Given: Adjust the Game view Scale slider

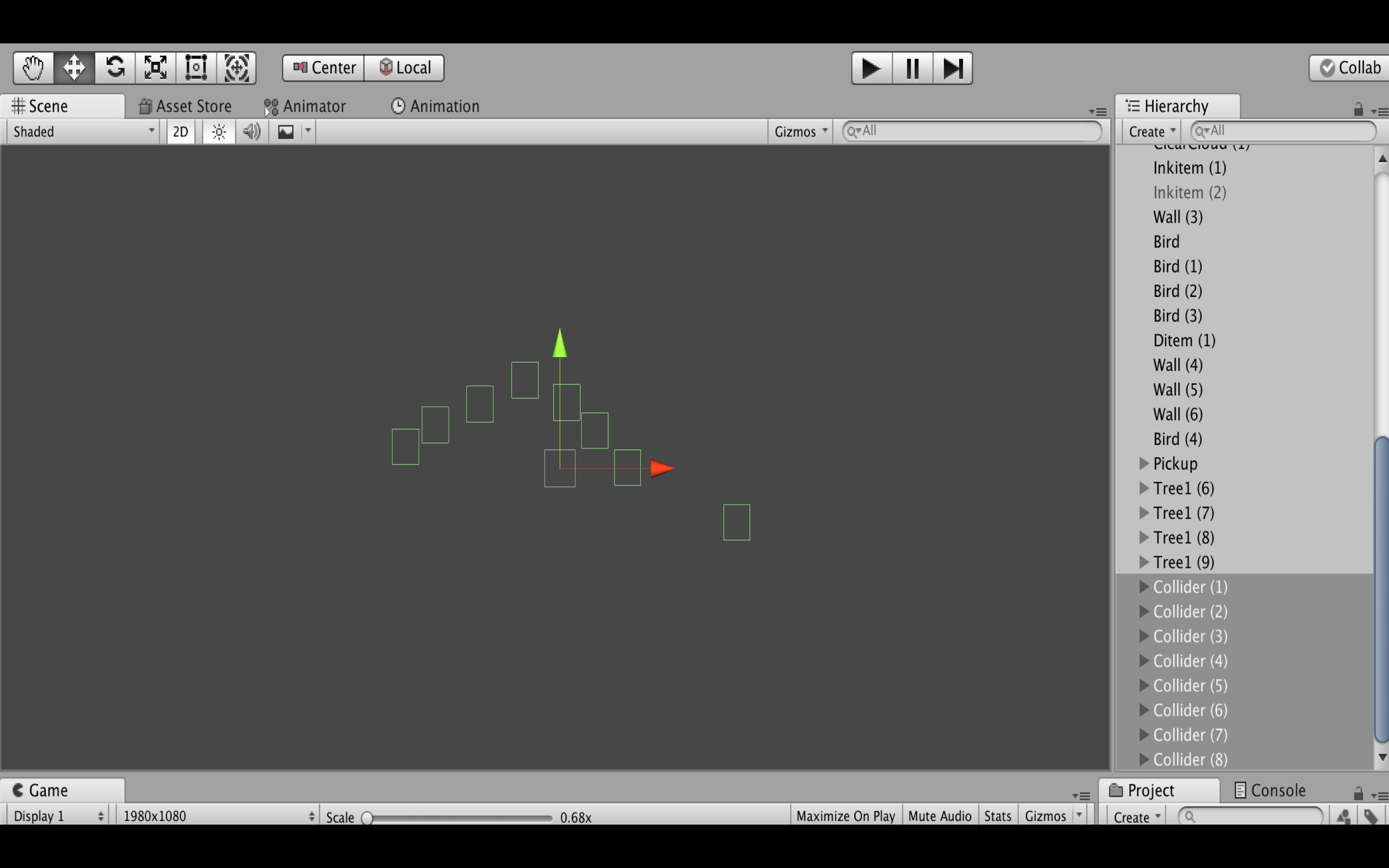Looking at the screenshot, I should click(x=368, y=817).
